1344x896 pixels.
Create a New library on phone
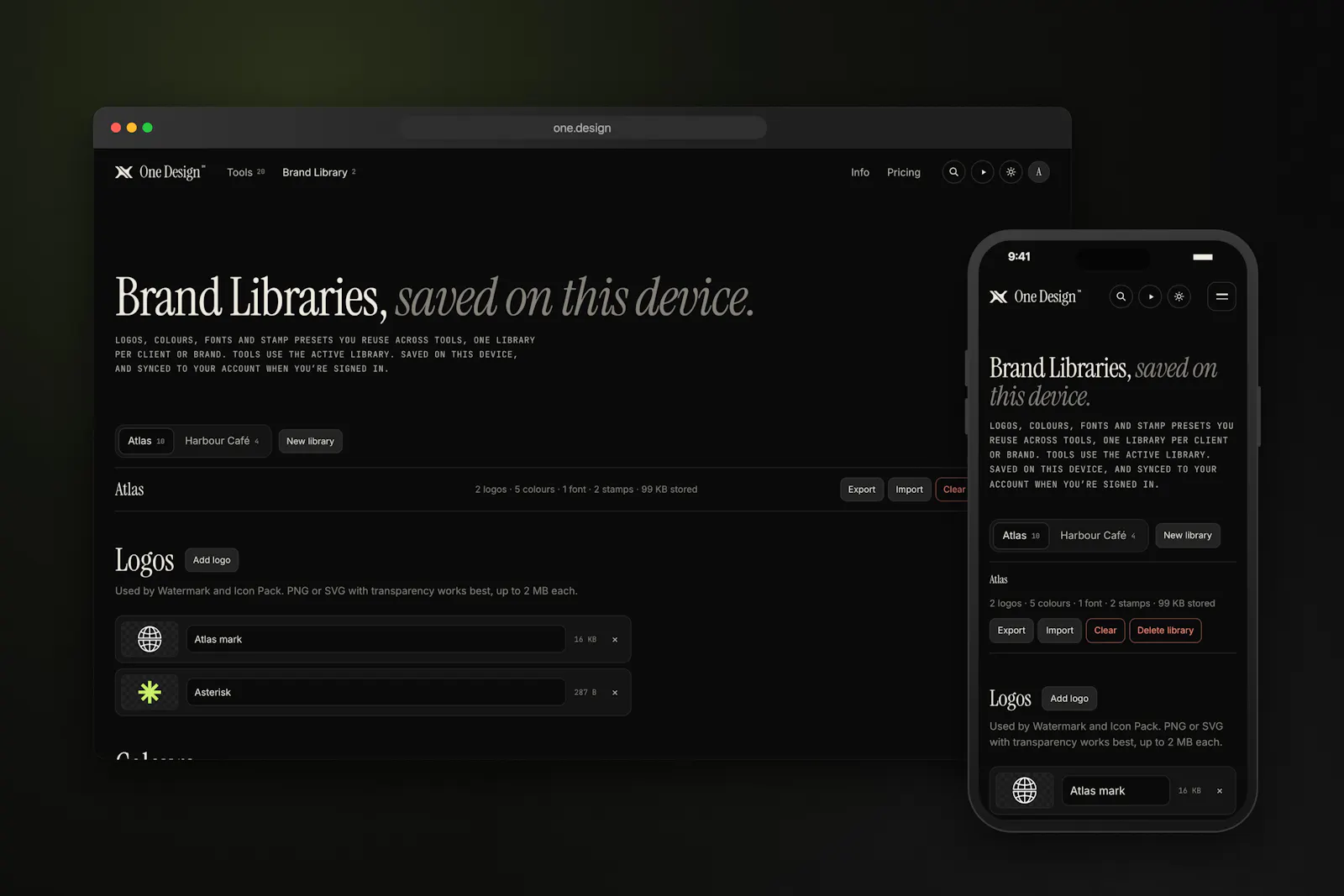[x=1188, y=536]
